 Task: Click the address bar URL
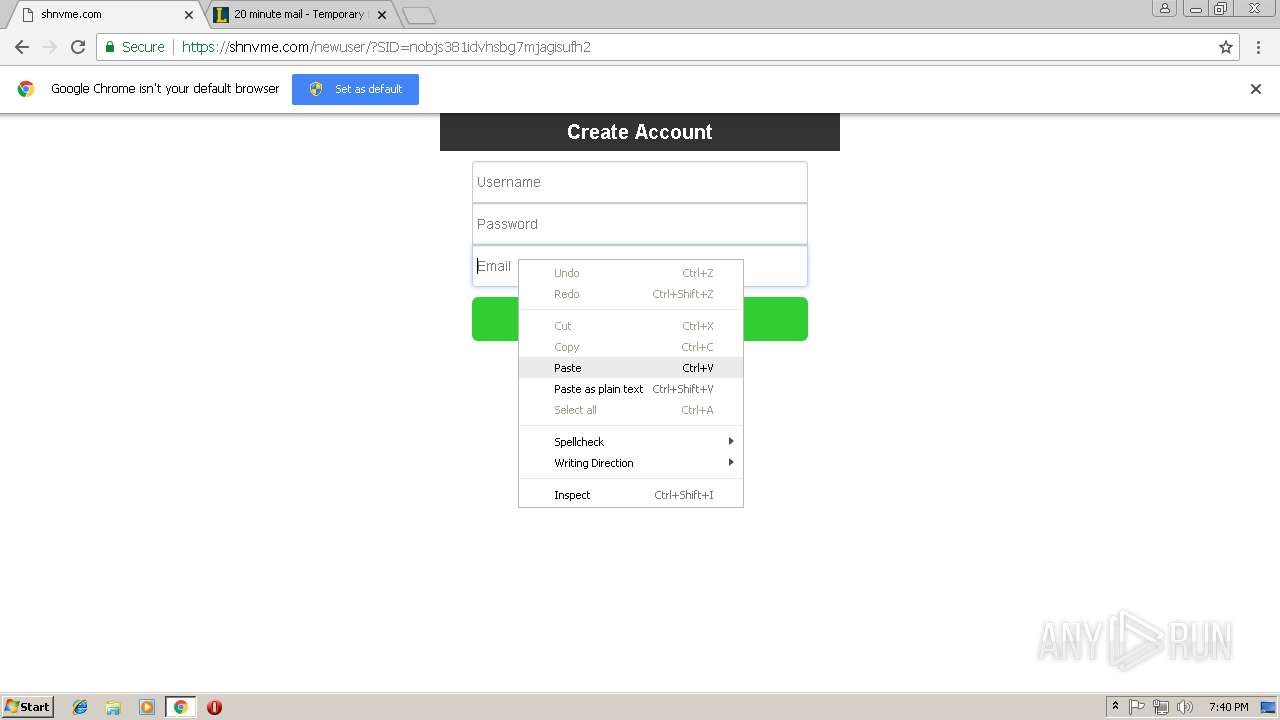pos(386,47)
